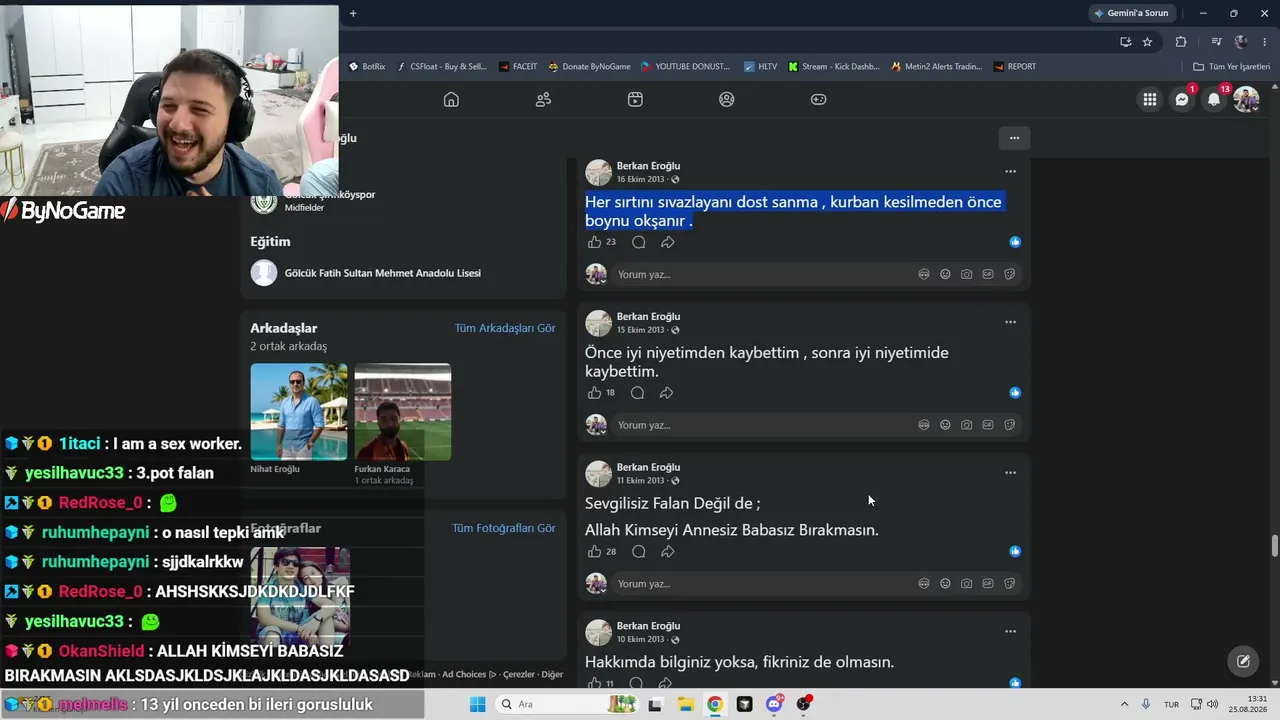Viewport: 1280px width, 720px height.
Task: Open Tüm Fotoğrafları Gör link
Action: (503, 528)
